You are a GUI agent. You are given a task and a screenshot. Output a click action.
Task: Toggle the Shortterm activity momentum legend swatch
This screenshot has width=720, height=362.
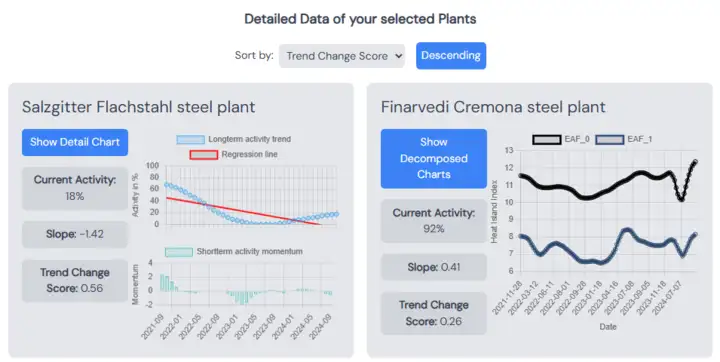pos(179,252)
